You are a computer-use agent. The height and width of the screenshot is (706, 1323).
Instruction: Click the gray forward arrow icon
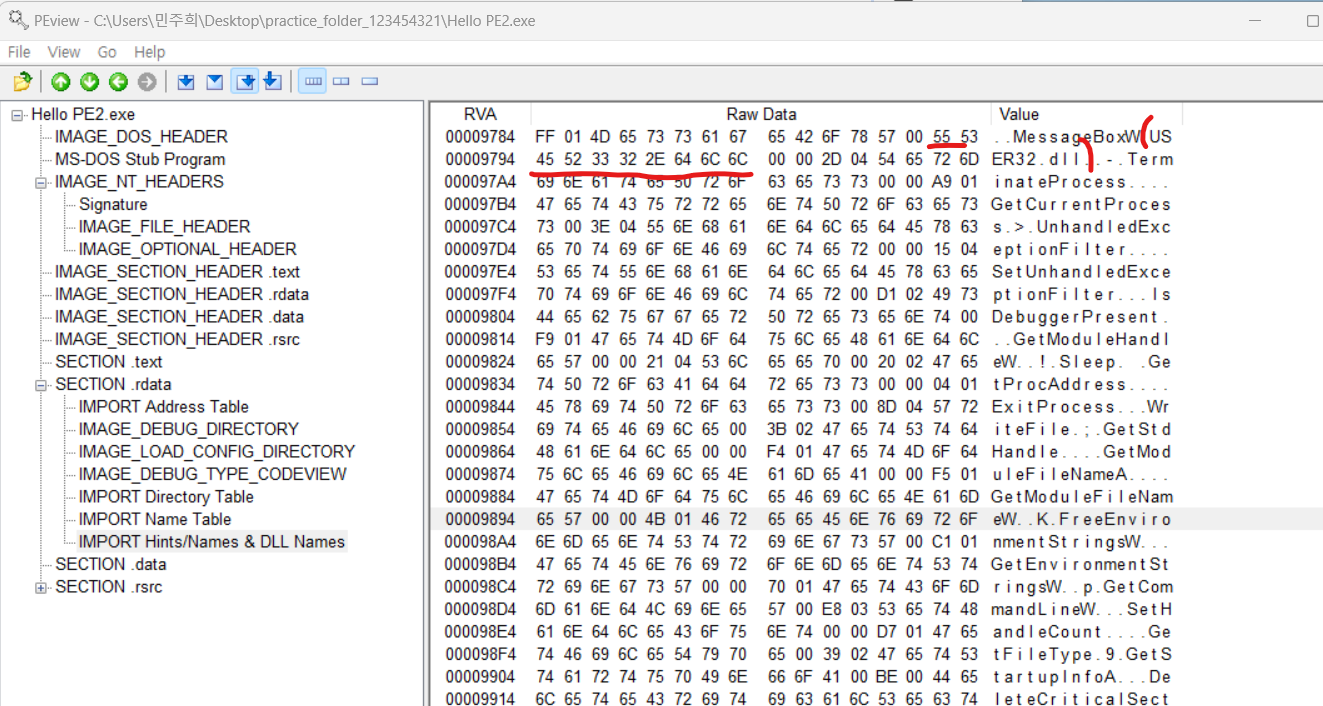(x=147, y=82)
